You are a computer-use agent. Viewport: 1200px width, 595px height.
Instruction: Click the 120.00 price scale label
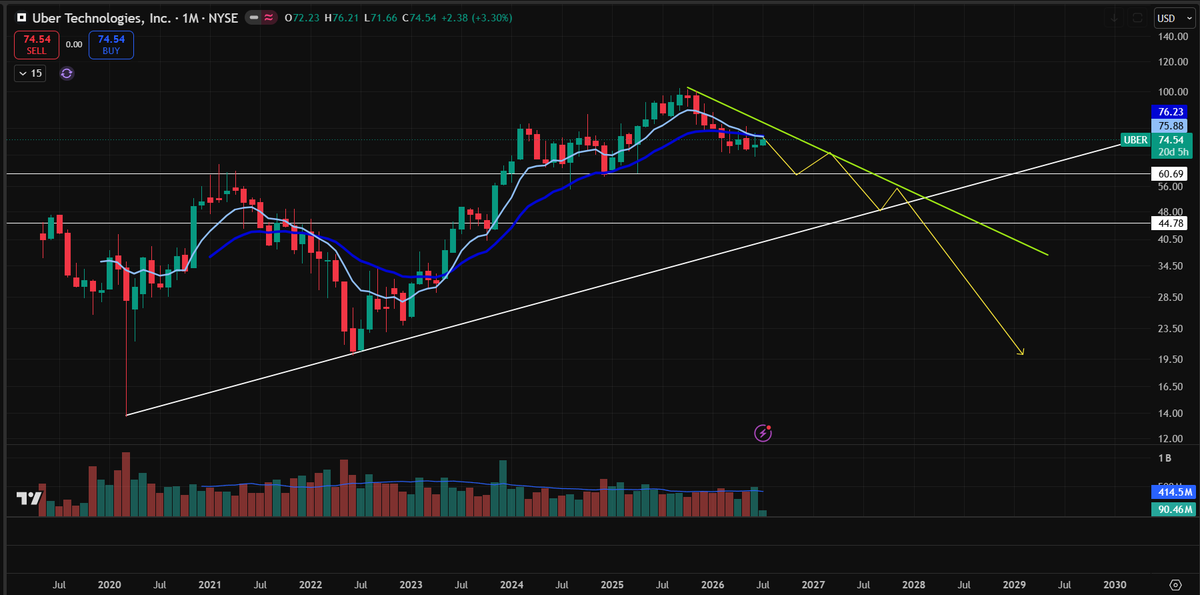[x=1172, y=62]
